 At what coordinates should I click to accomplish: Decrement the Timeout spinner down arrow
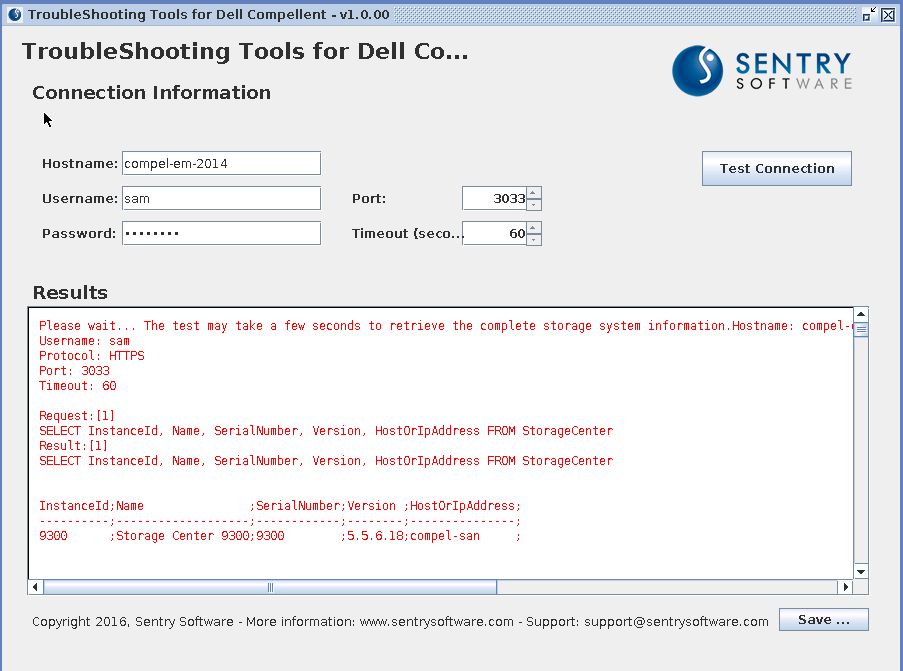coord(534,240)
